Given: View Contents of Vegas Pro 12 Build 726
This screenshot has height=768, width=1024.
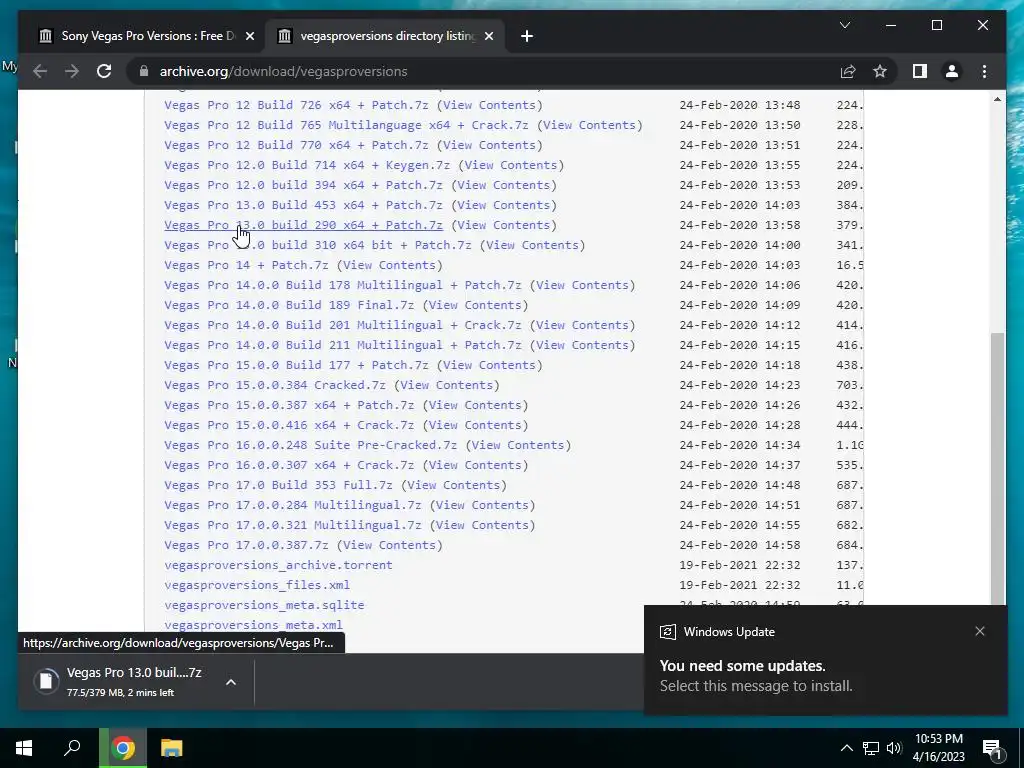Looking at the screenshot, I should 489,105.
